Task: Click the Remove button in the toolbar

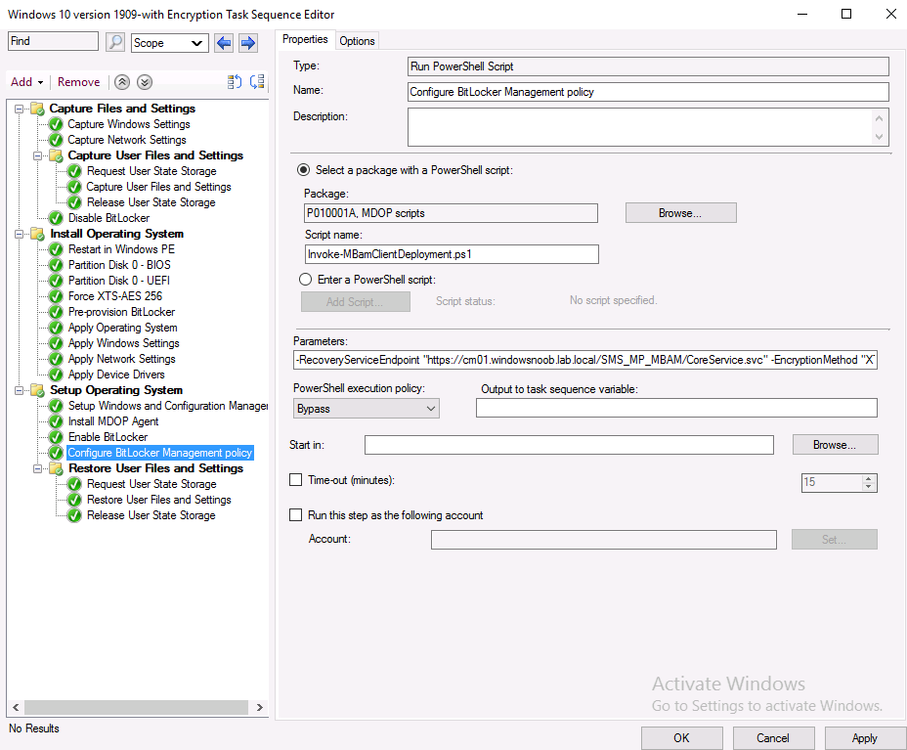Action: click(x=79, y=82)
